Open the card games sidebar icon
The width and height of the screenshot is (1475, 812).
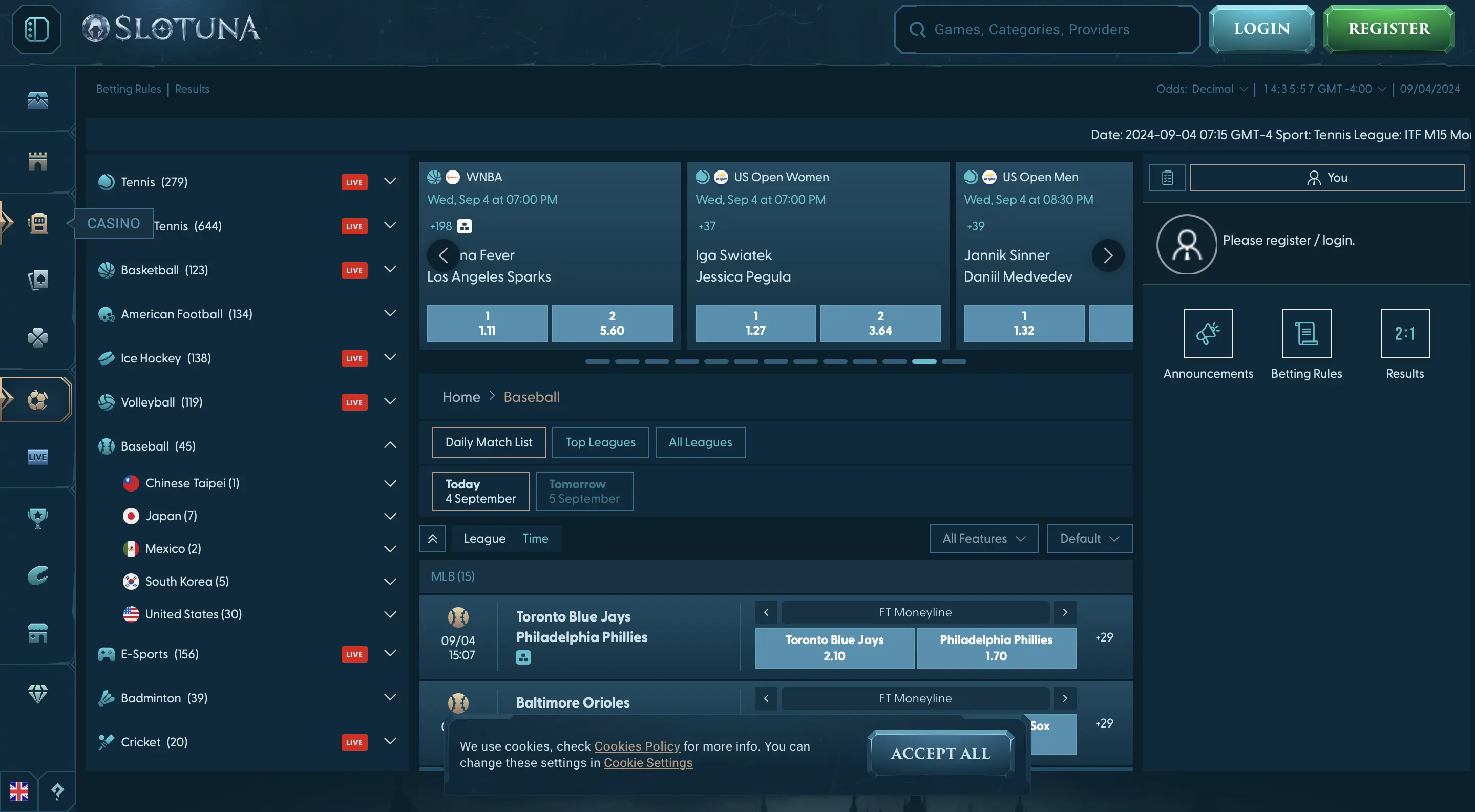tap(38, 280)
